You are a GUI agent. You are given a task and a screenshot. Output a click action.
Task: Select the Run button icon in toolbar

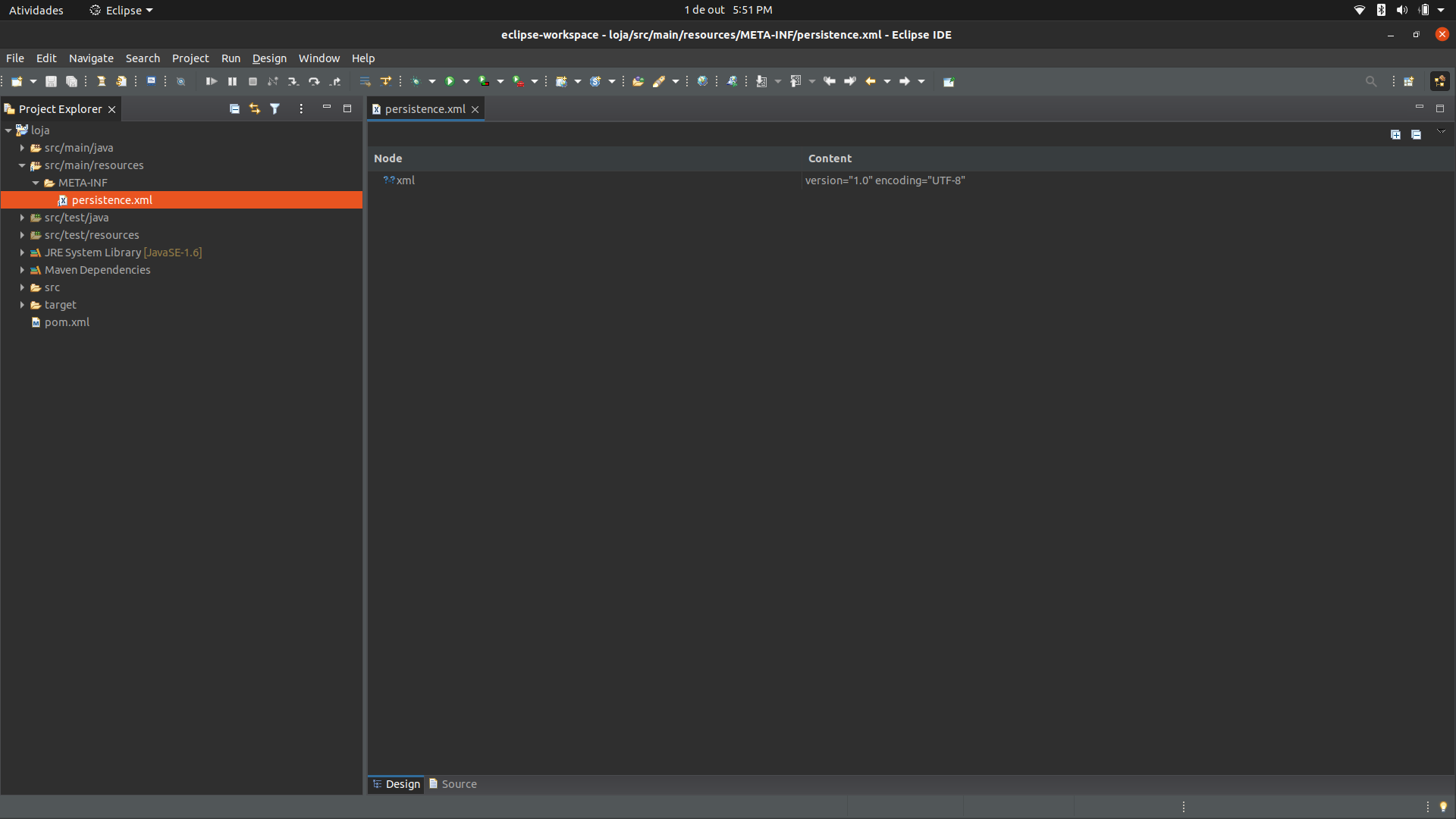click(x=450, y=81)
